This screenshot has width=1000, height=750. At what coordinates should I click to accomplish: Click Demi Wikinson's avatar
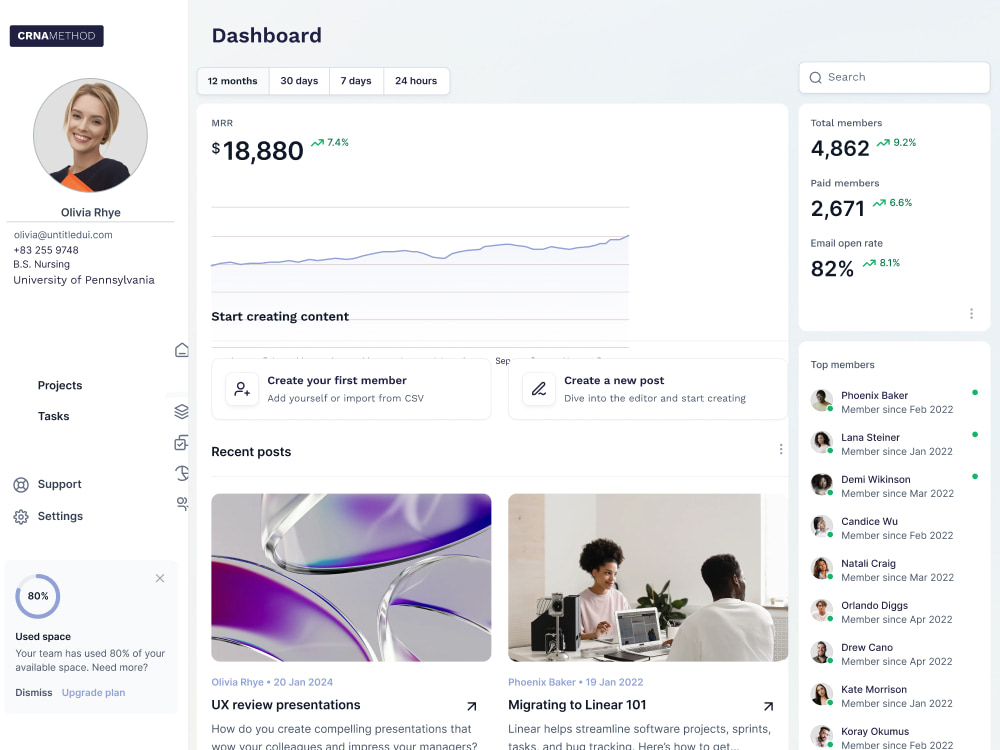tap(822, 485)
